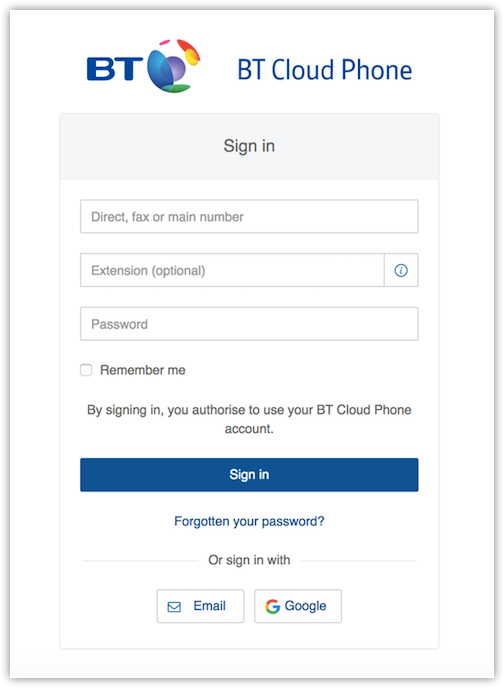
Task: Click the Remember me label text
Action: [x=143, y=370]
